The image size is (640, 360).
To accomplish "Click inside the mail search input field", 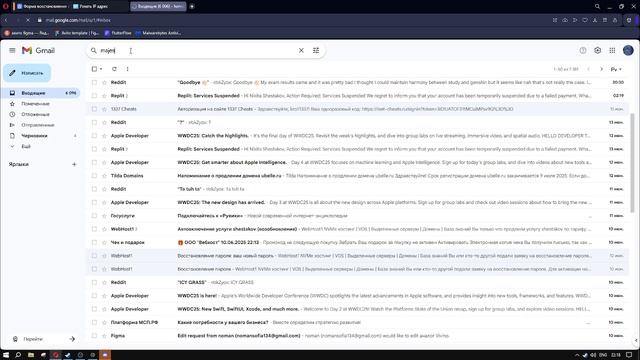I will (x=198, y=51).
